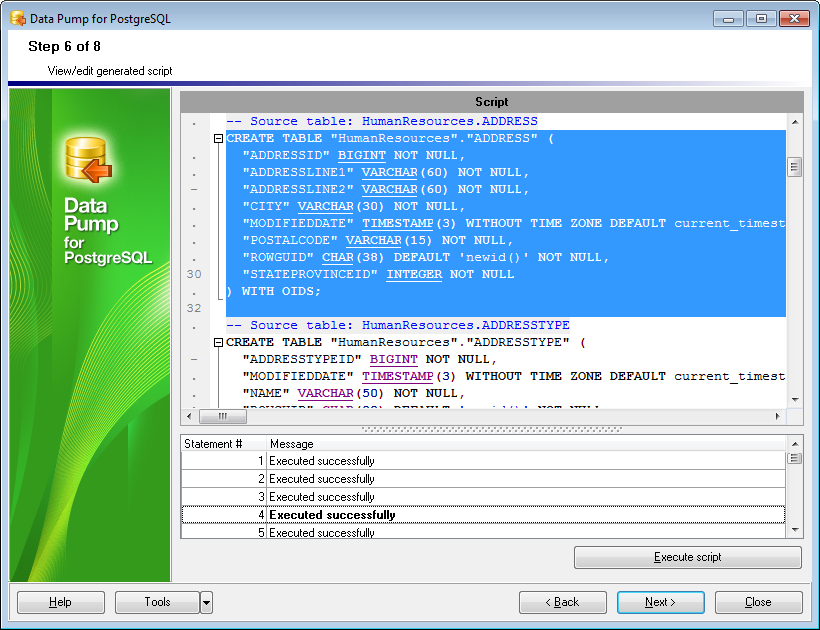Click script scrollbar up arrow
Image resolution: width=820 pixels, height=630 pixels.
pyautogui.click(x=794, y=122)
